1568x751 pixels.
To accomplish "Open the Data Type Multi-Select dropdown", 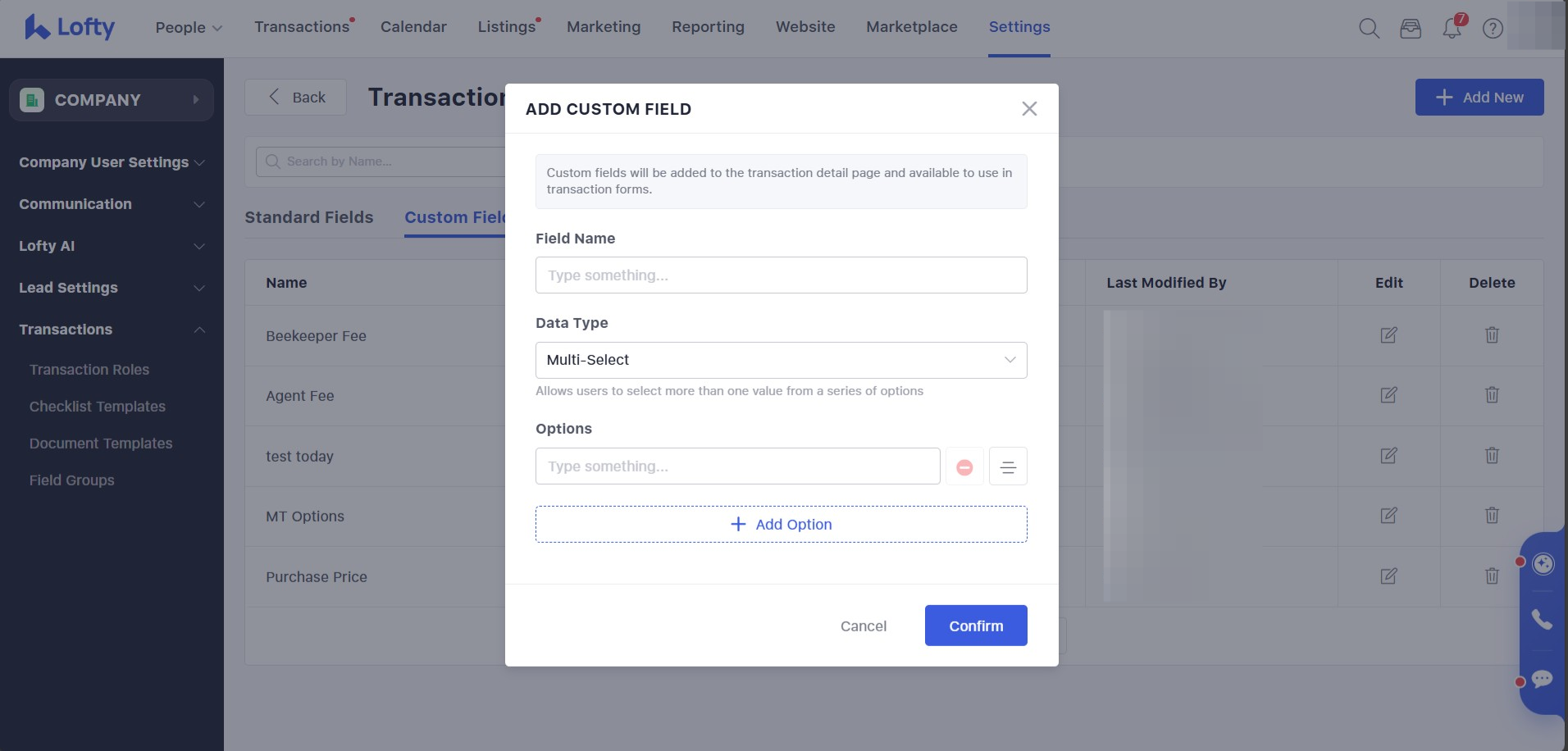I will 781,360.
